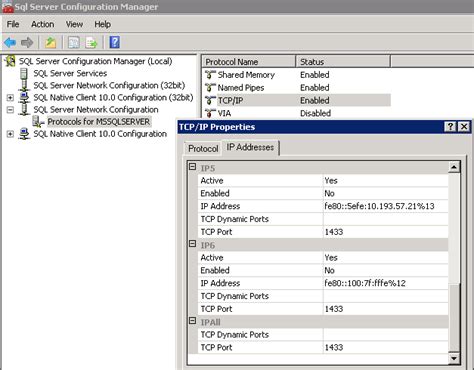Click the Back arrow toolbar icon
Viewport: 474px width, 370px height.
[x=10, y=42]
